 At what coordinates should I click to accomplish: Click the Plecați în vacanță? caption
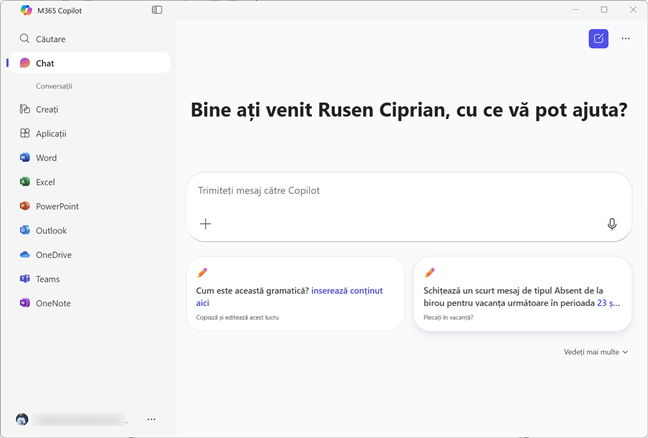(448, 317)
